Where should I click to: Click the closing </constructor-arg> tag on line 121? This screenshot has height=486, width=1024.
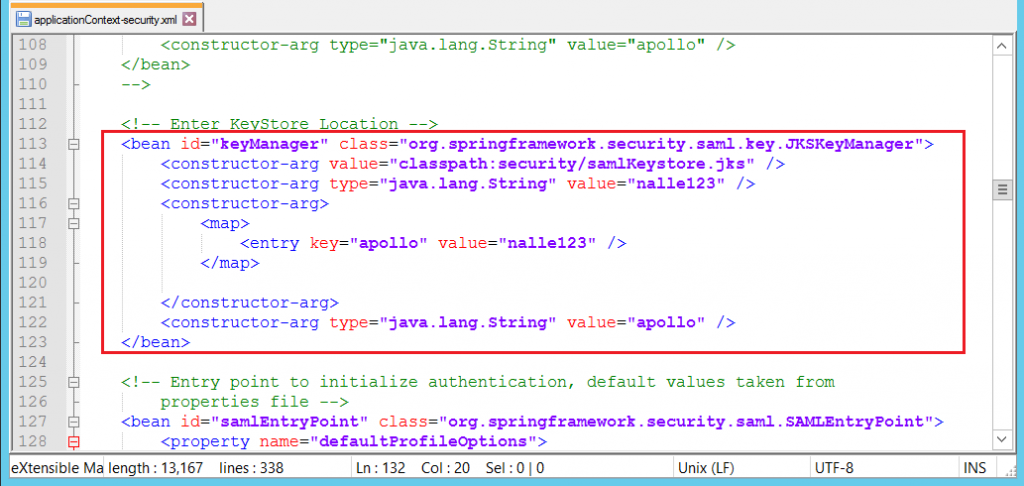pyautogui.click(x=249, y=302)
